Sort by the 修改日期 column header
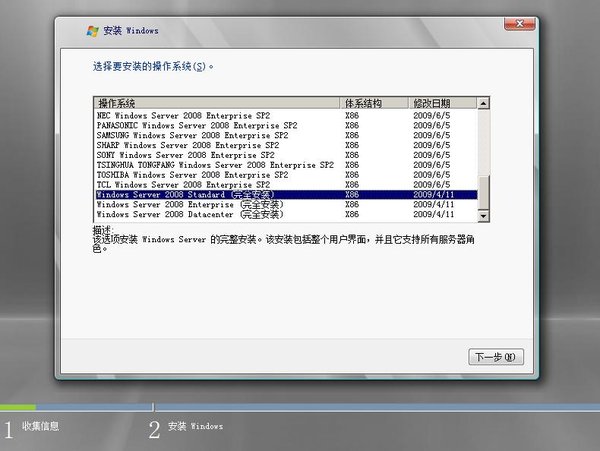This screenshot has height=451, width=600. pyautogui.click(x=443, y=103)
